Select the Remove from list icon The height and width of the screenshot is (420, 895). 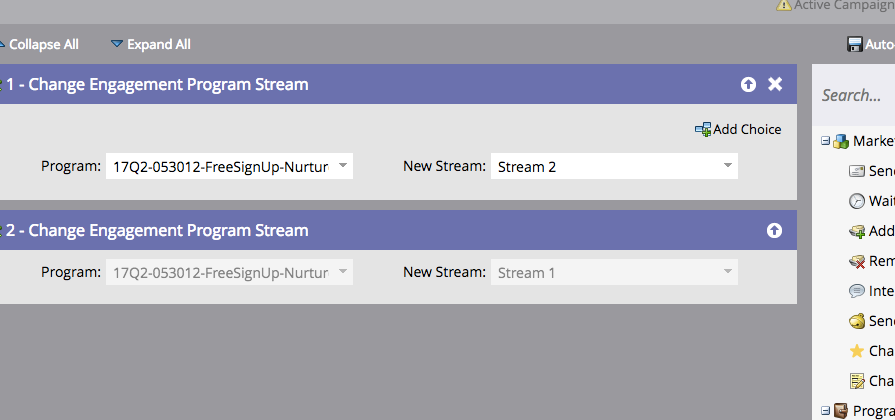[857, 261]
